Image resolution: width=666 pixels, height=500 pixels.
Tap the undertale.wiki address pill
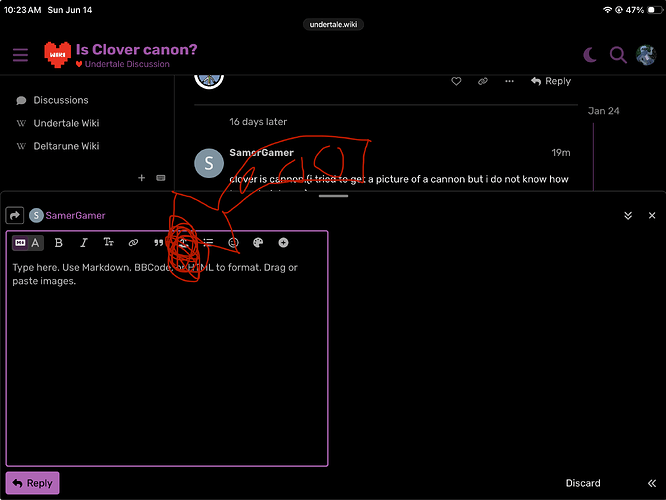tap(333, 25)
